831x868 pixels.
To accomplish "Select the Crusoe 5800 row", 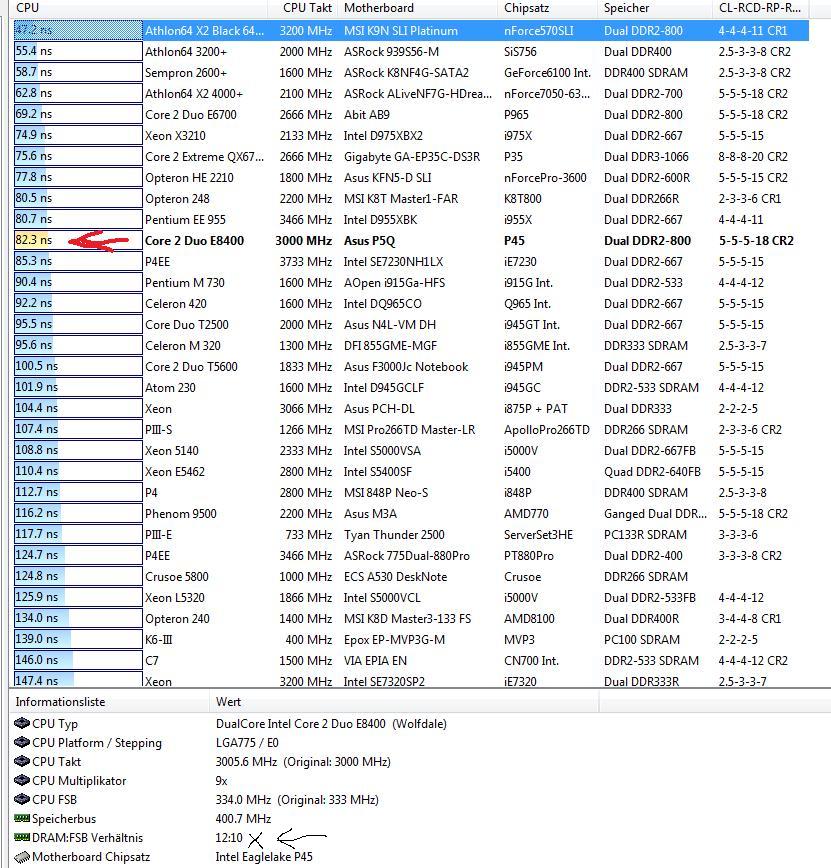I will click(411, 577).
